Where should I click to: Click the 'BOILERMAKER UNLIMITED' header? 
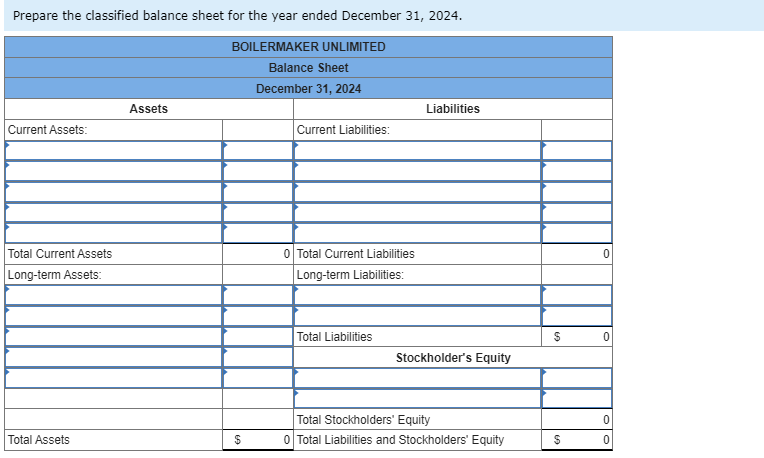[x=308, y=47]
